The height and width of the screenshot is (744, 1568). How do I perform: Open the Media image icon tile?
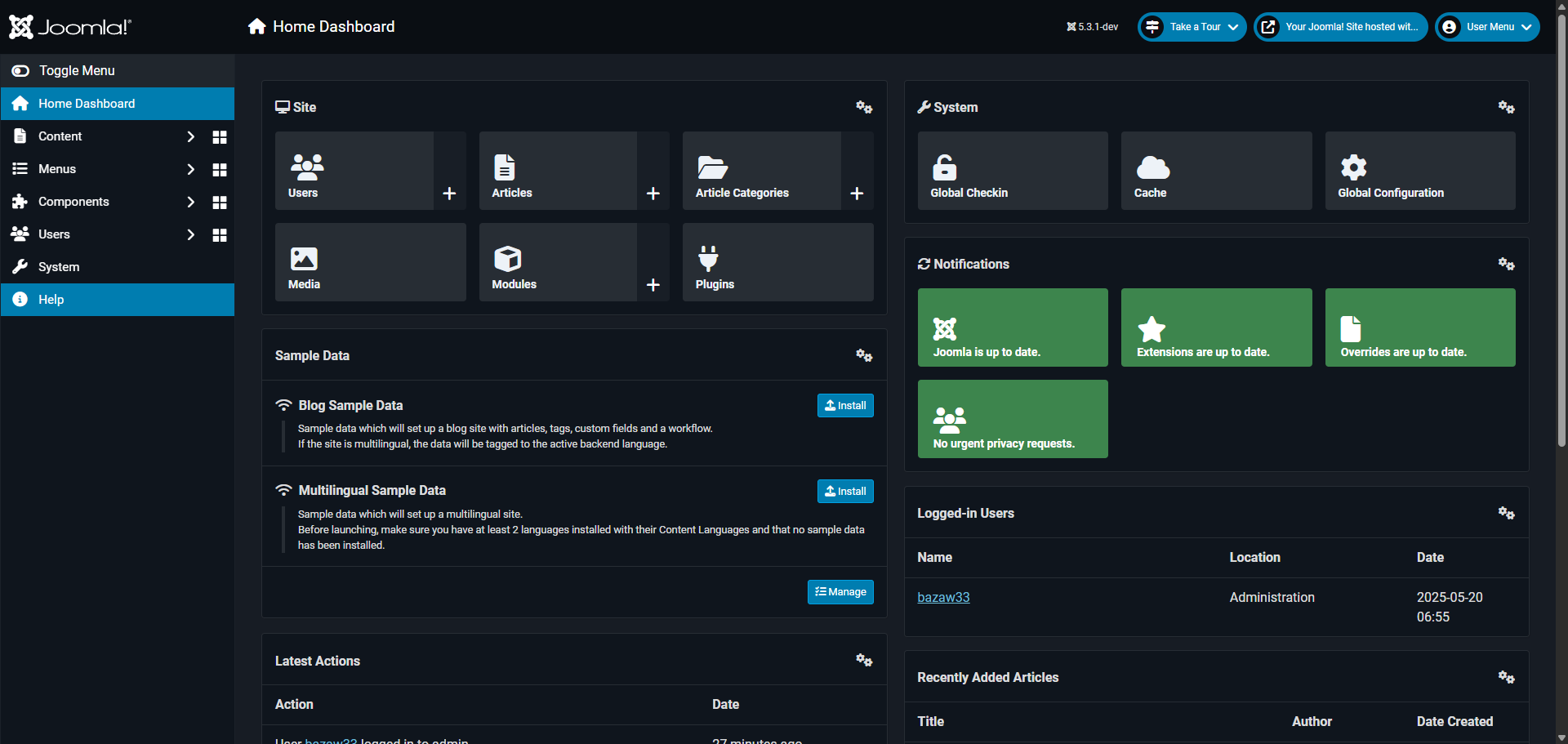(x=370, y=262)
